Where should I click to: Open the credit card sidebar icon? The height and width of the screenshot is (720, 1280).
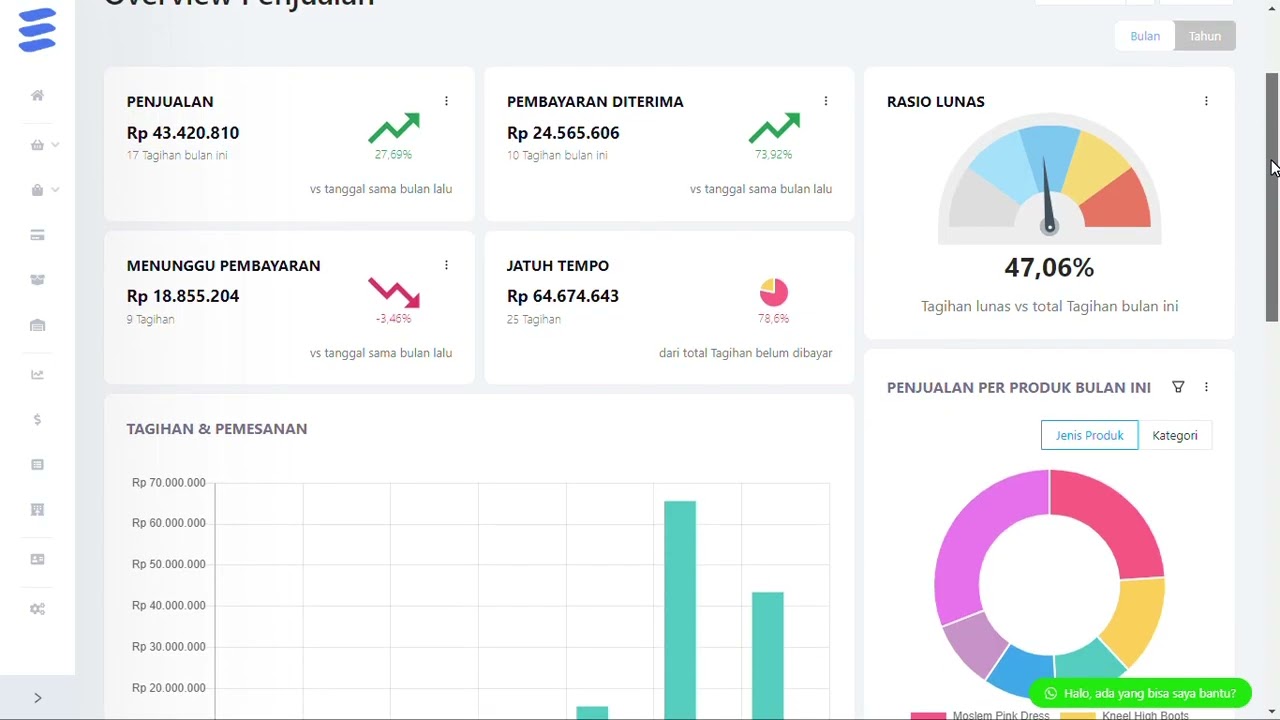click(x=37, y=235)
